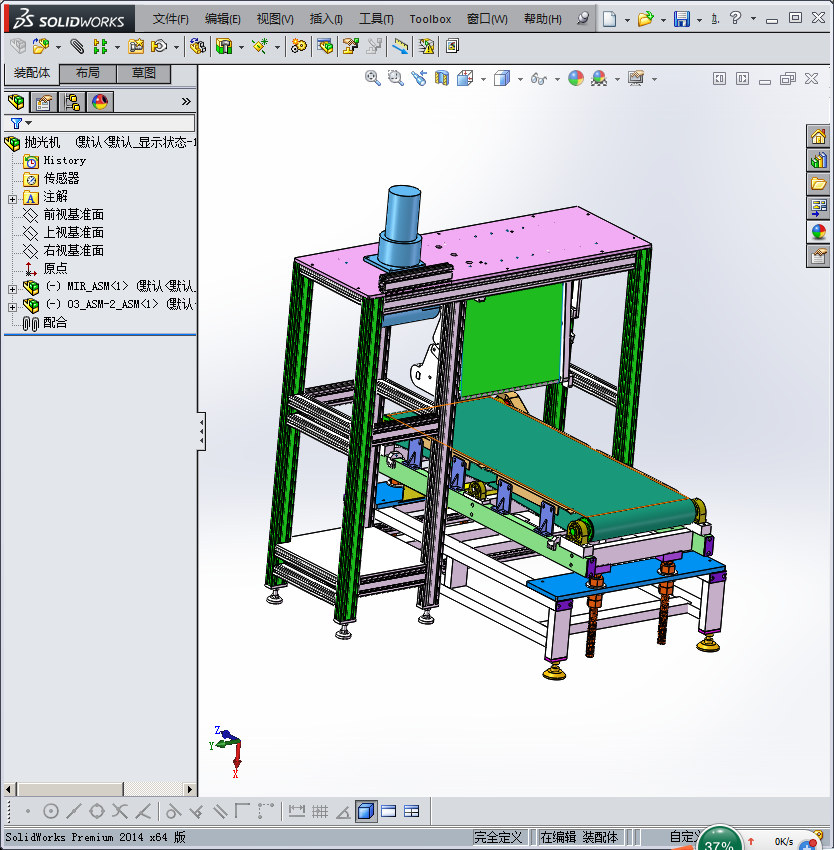Click the Apply Scene icon
Screen dimensions: 834x850
click(x=599, y=79)
